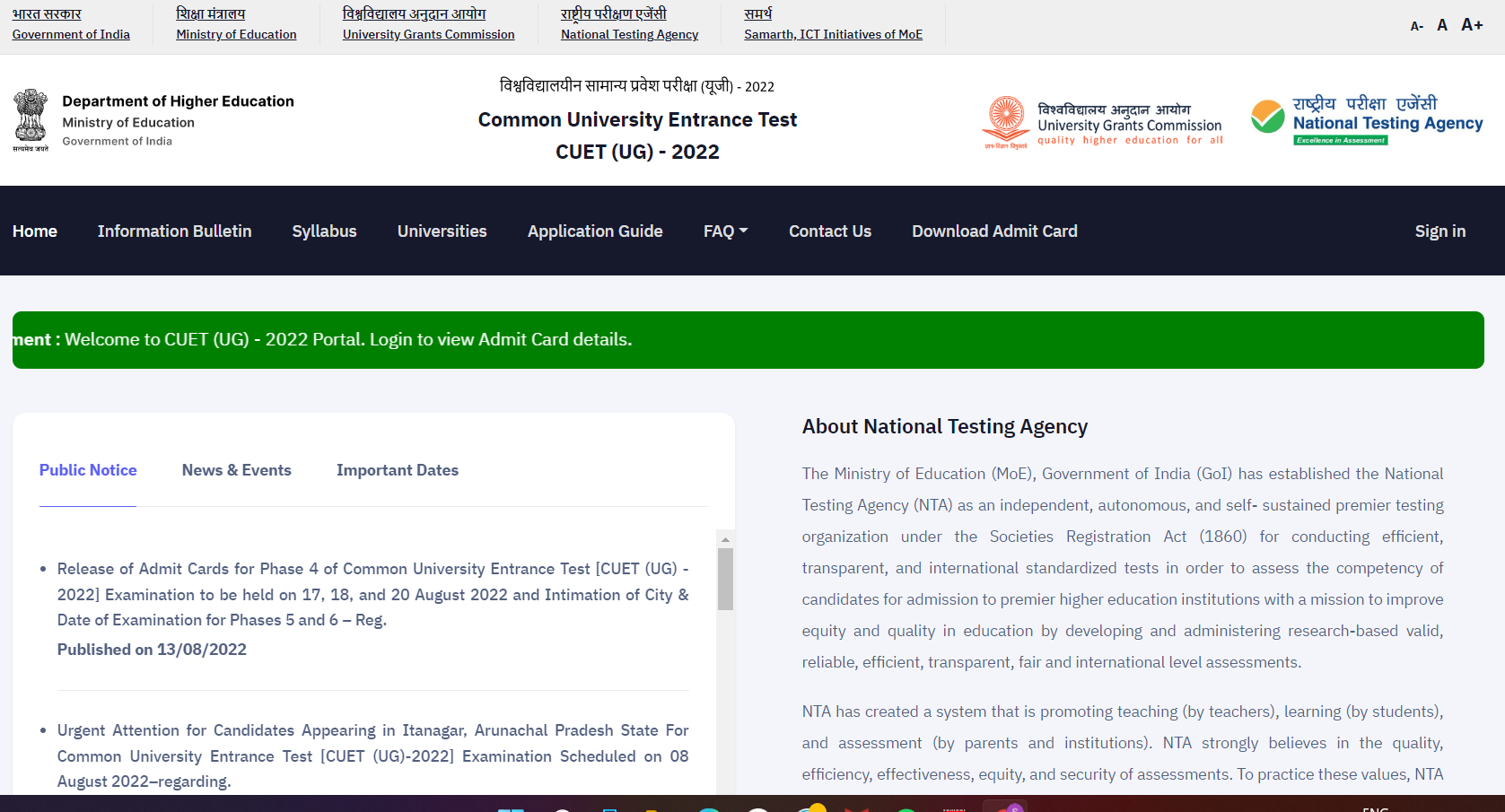The image size is (1505, 812).
Task: Click the A+ increase font size icon
Action: pyautogui.click(x=1472, y=24)
